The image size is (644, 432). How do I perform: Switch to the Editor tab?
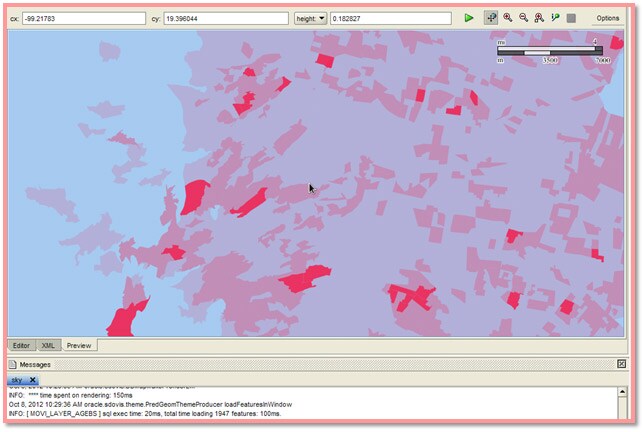coord(21,345)
